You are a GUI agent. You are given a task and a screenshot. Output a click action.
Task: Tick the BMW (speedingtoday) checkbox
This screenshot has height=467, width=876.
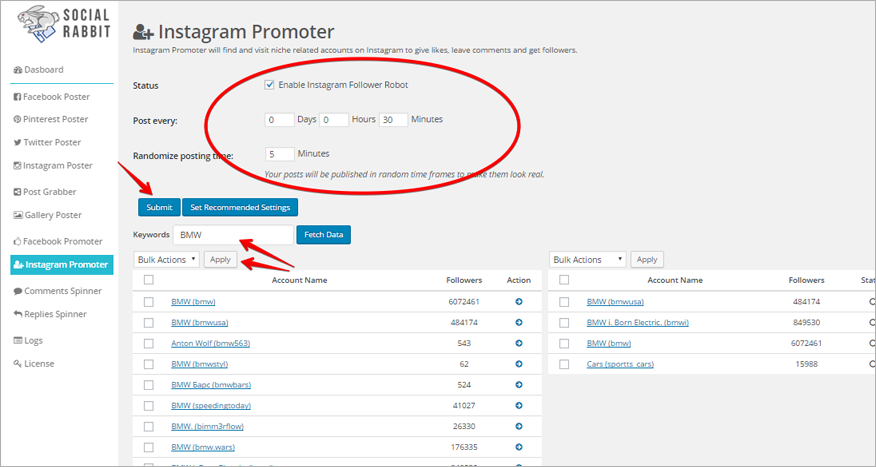coord(149,406)
